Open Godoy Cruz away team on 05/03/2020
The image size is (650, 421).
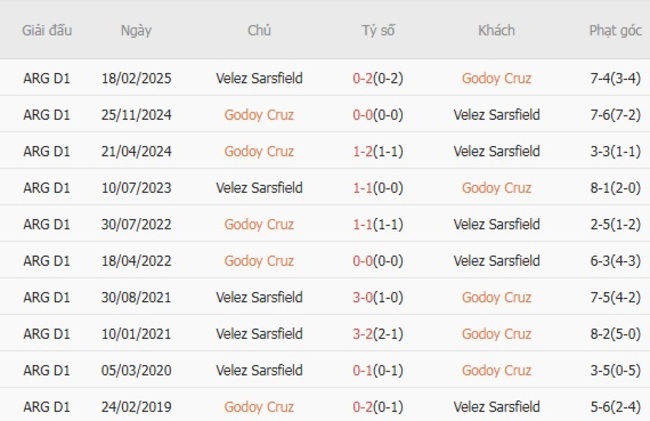496,370
